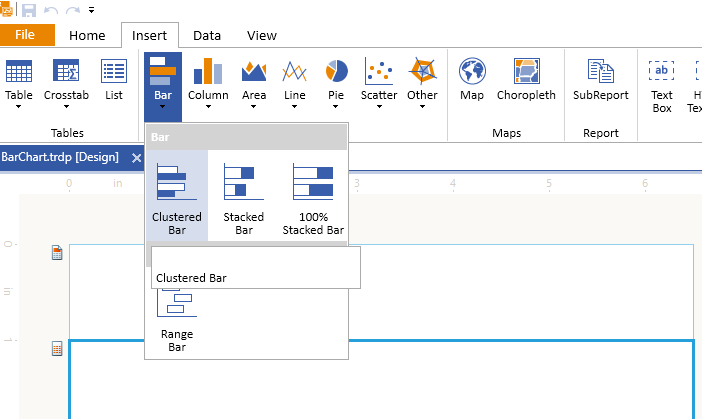Click the Scatter chart icon

[x=379, y=71]
